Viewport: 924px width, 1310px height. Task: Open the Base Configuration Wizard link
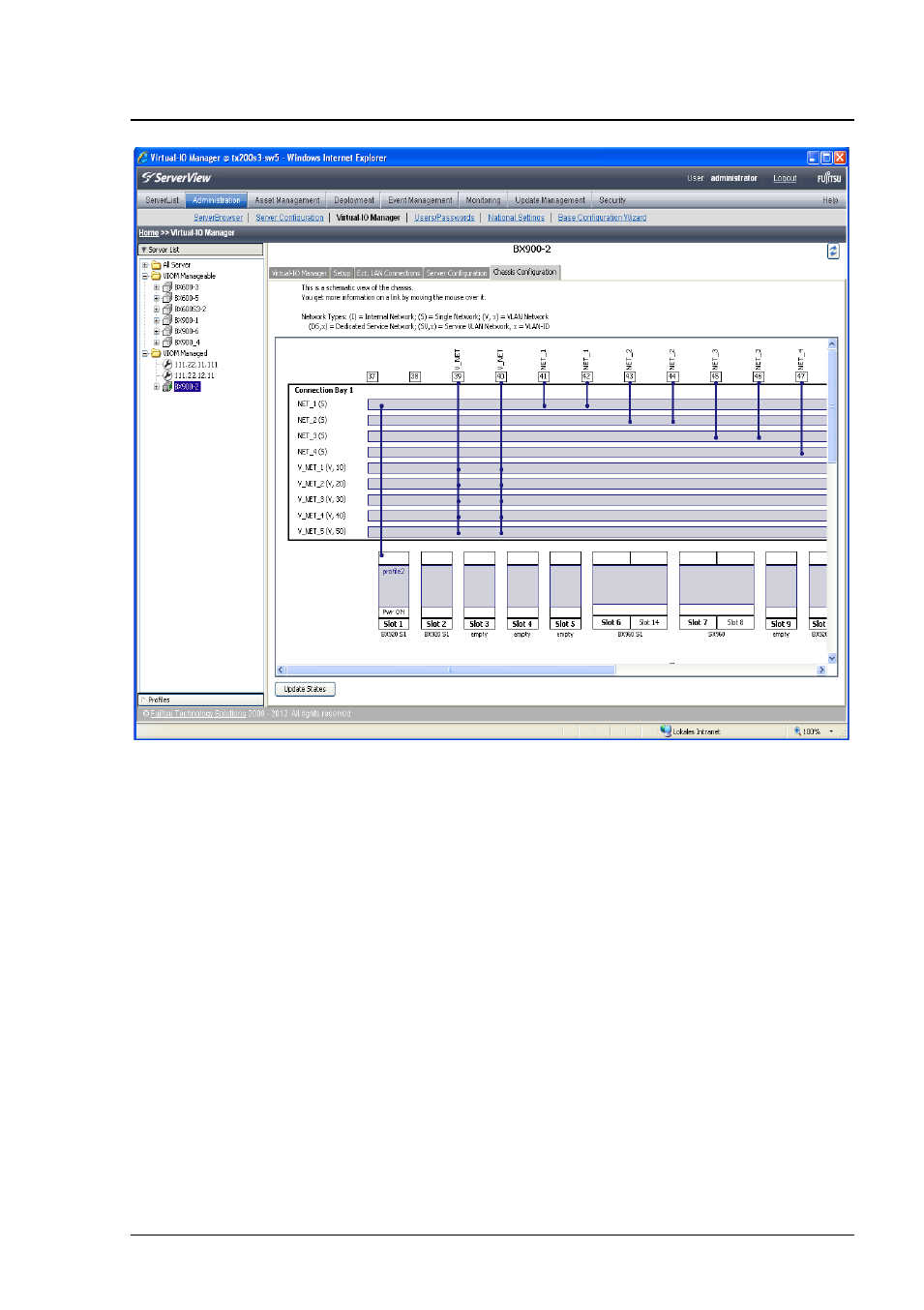click(602, 218)
